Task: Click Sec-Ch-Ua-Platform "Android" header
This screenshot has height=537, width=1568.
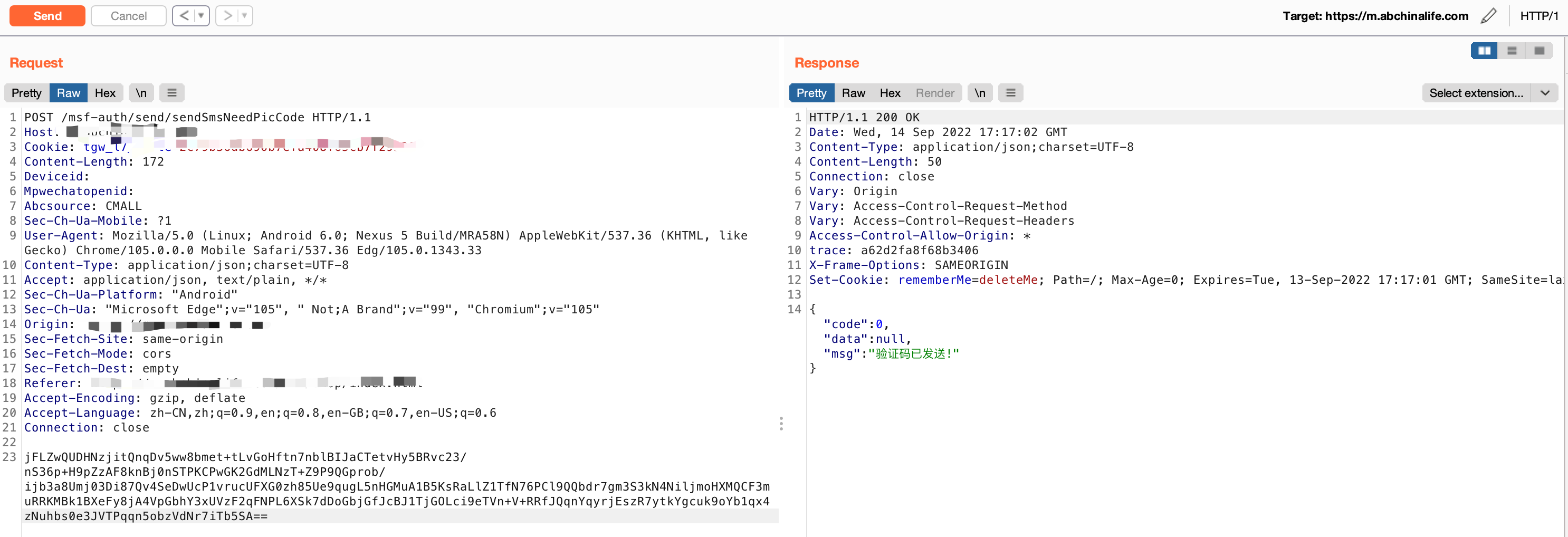Action: (131, 295)
